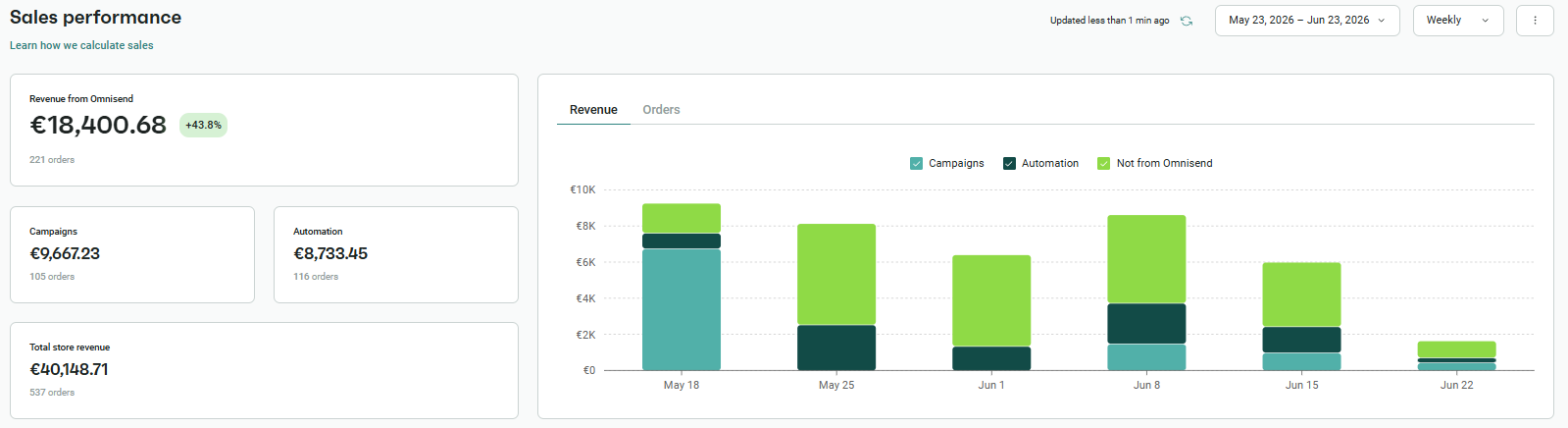Click the €6K y-axis label

pyautogui.click(x=585, y=262)
